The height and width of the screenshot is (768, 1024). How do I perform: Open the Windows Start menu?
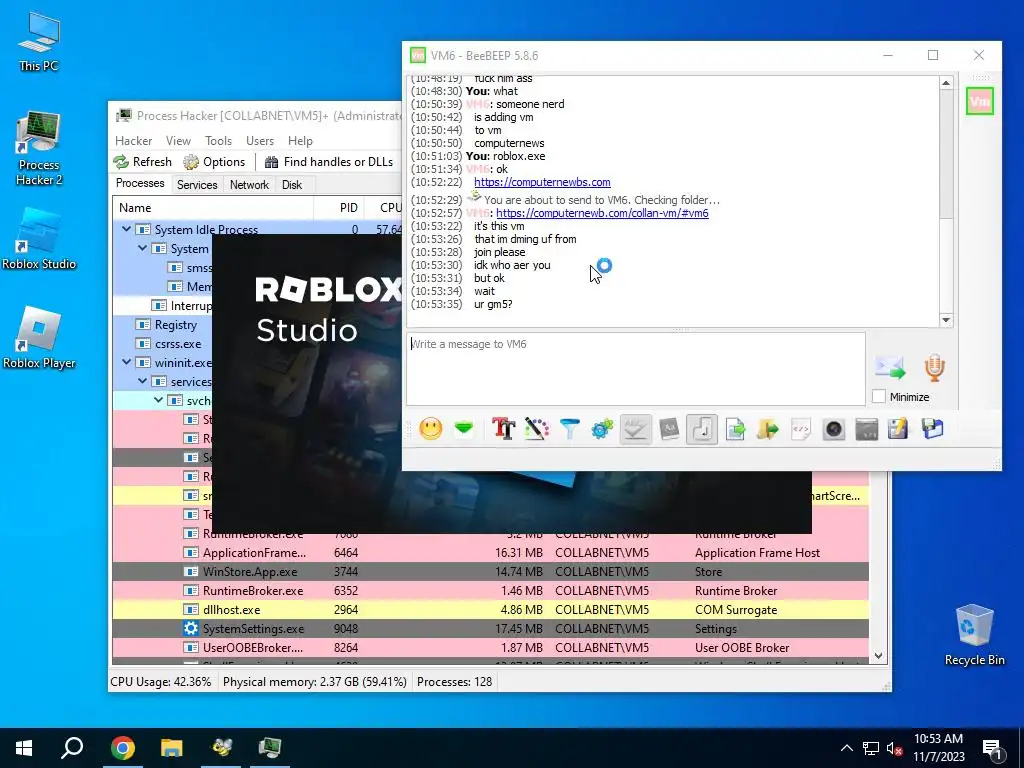coord(24,747)
